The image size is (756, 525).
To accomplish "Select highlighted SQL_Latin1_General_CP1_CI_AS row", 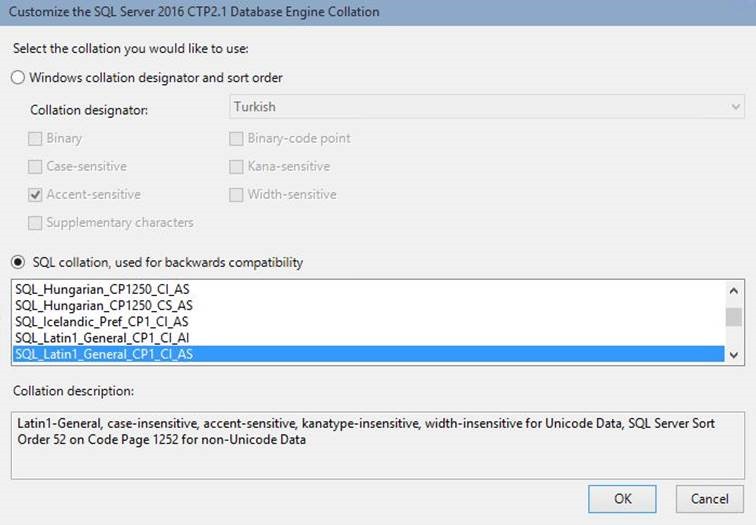I will [x=368, y=354].
